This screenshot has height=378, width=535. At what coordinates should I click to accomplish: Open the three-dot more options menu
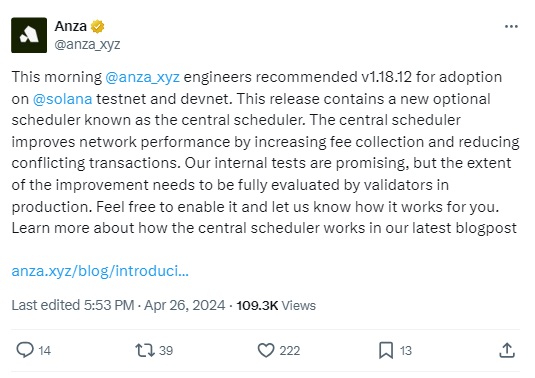[x=511, y=26]
